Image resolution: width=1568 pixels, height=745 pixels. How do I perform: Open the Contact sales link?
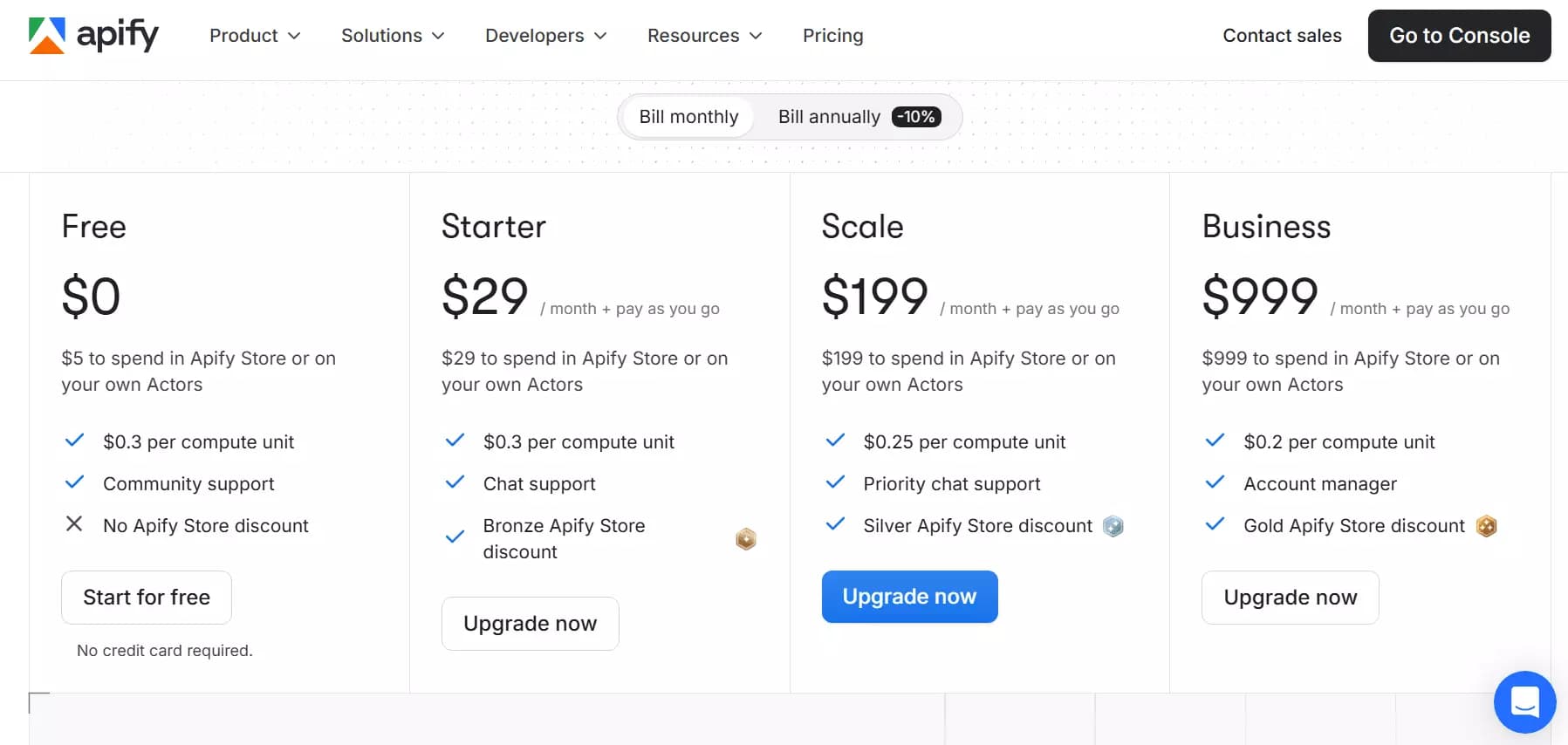(1283, 36)
